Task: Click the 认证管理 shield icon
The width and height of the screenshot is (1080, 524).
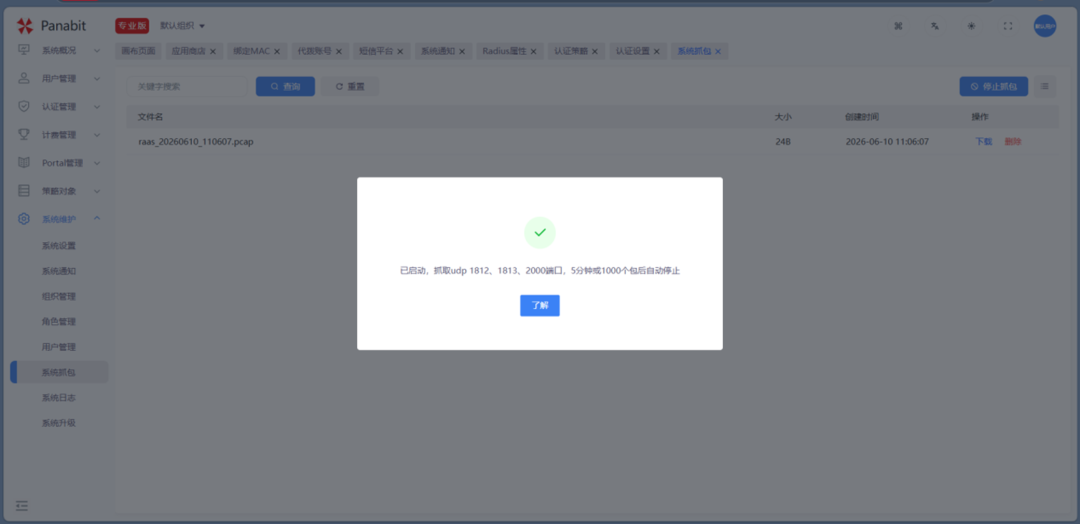Action: tap(24, 107)
